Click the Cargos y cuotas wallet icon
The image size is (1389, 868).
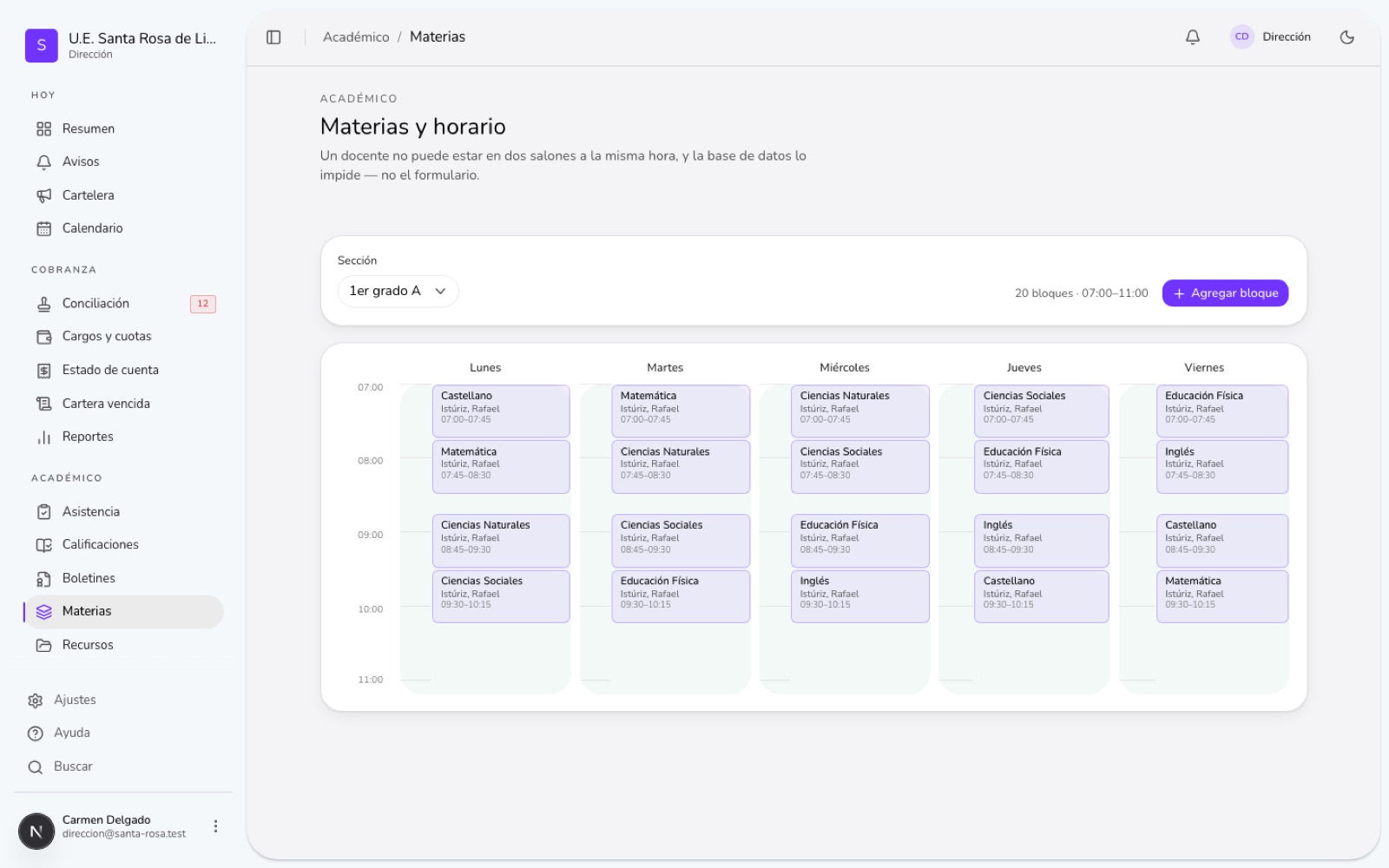coord(44,337)
